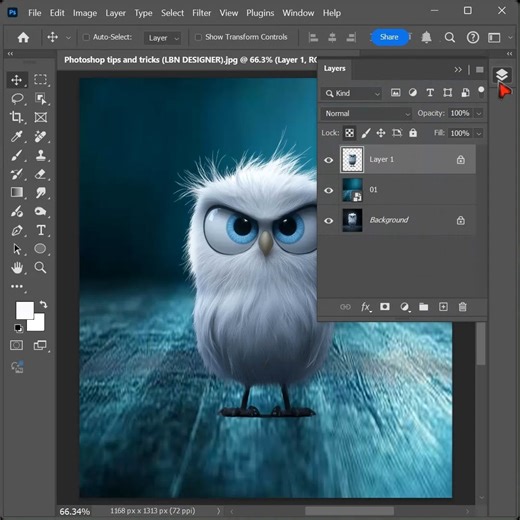This screenshot has height=520, width=520.
Task: Add a layer mask
Action: (x=385, y=307)
